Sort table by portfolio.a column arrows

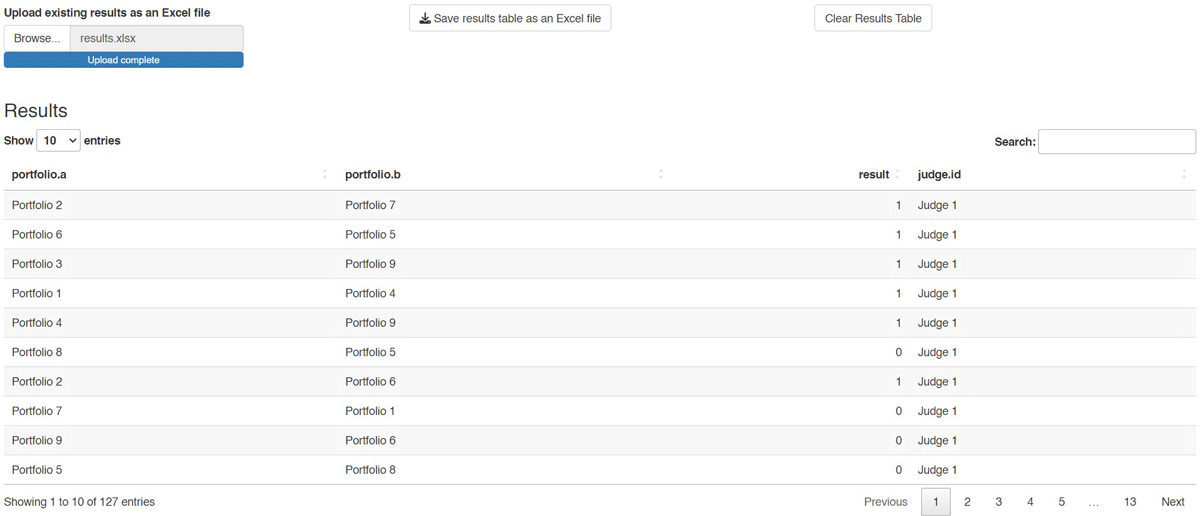(325, 175)
